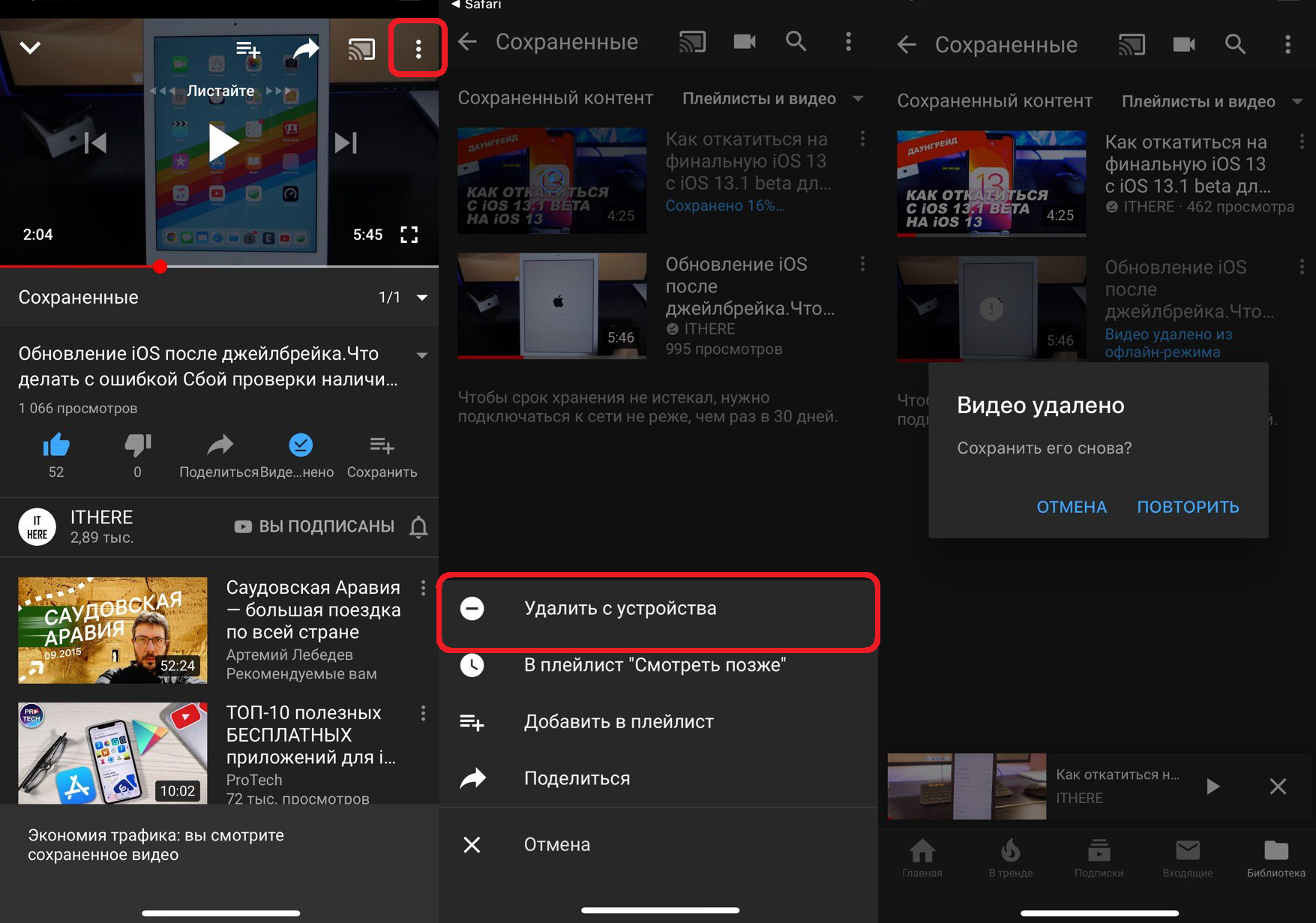The image size is (1316, 923).
Task: Tap add-to-playlist icon over the video
Action: pos(248,49)
